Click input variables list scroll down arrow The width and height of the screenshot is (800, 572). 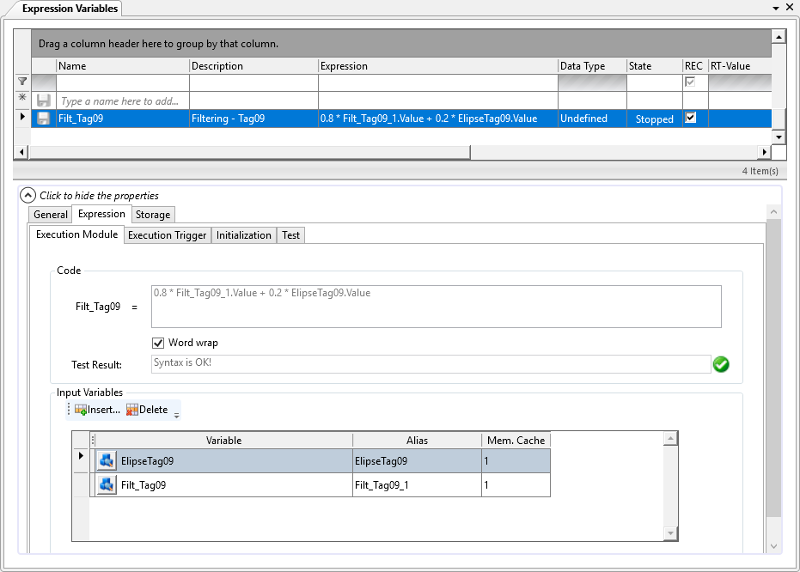[x=670, y=533]
